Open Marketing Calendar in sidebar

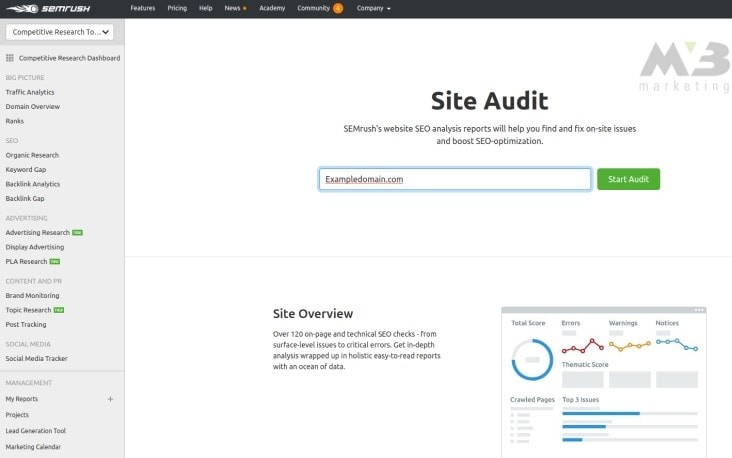coord(33,447)
